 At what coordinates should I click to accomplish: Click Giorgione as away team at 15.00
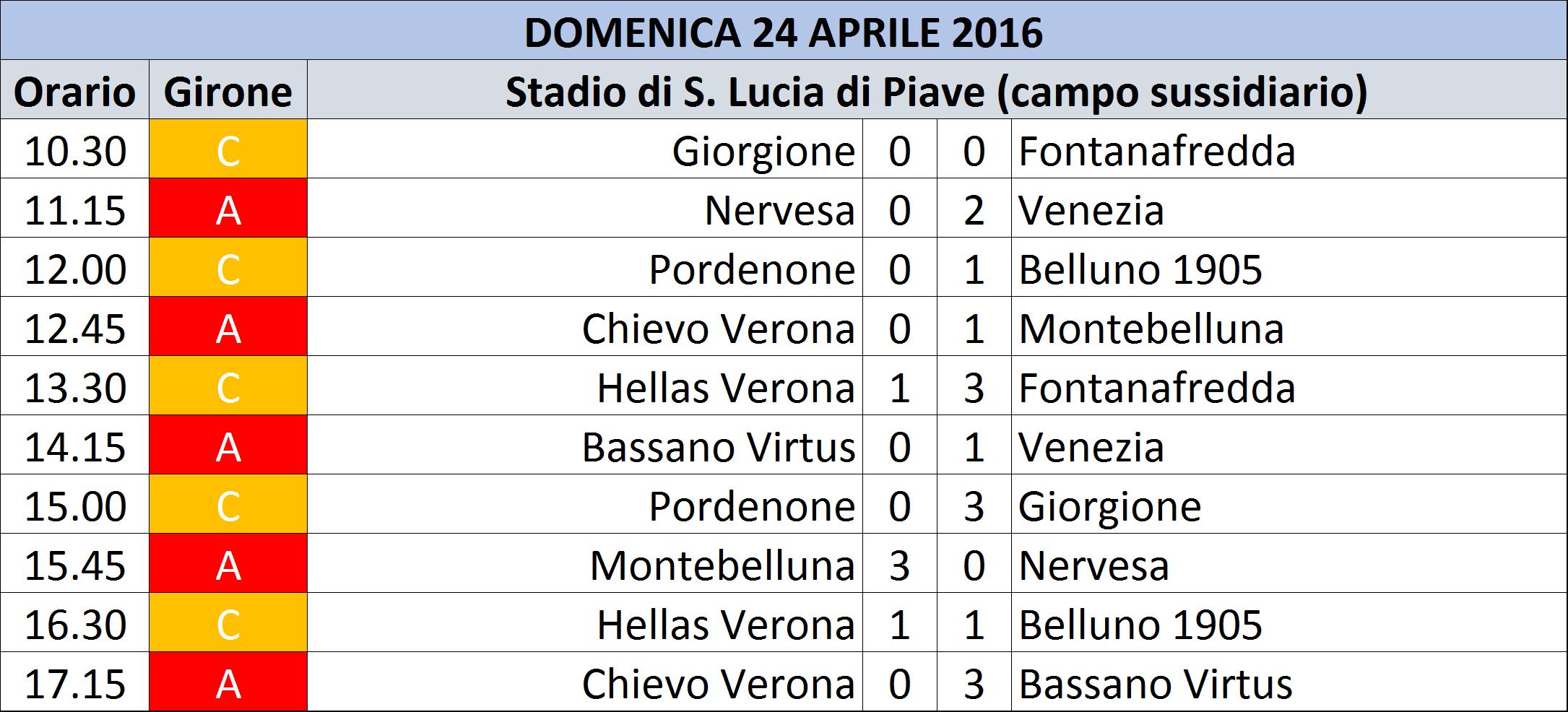point(1110,506)
